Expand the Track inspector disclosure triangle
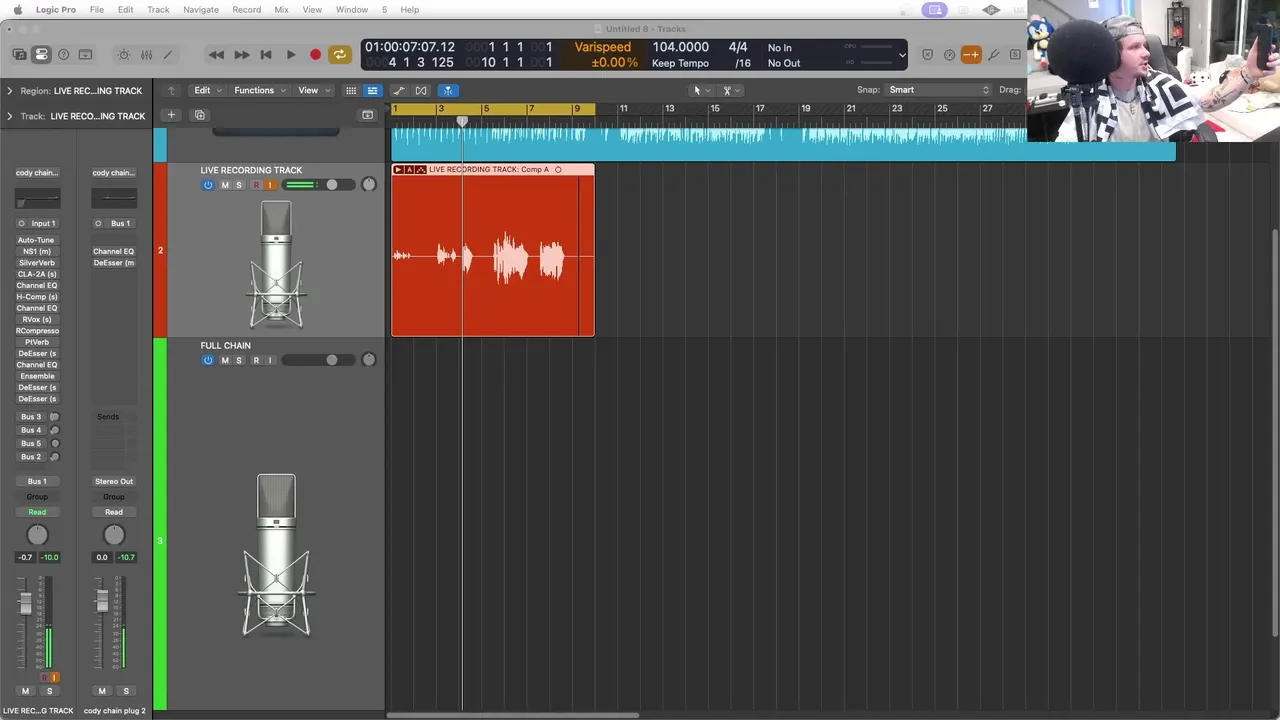The height and width of the screenshot is (720, 1280). click(x=10, y=116)
